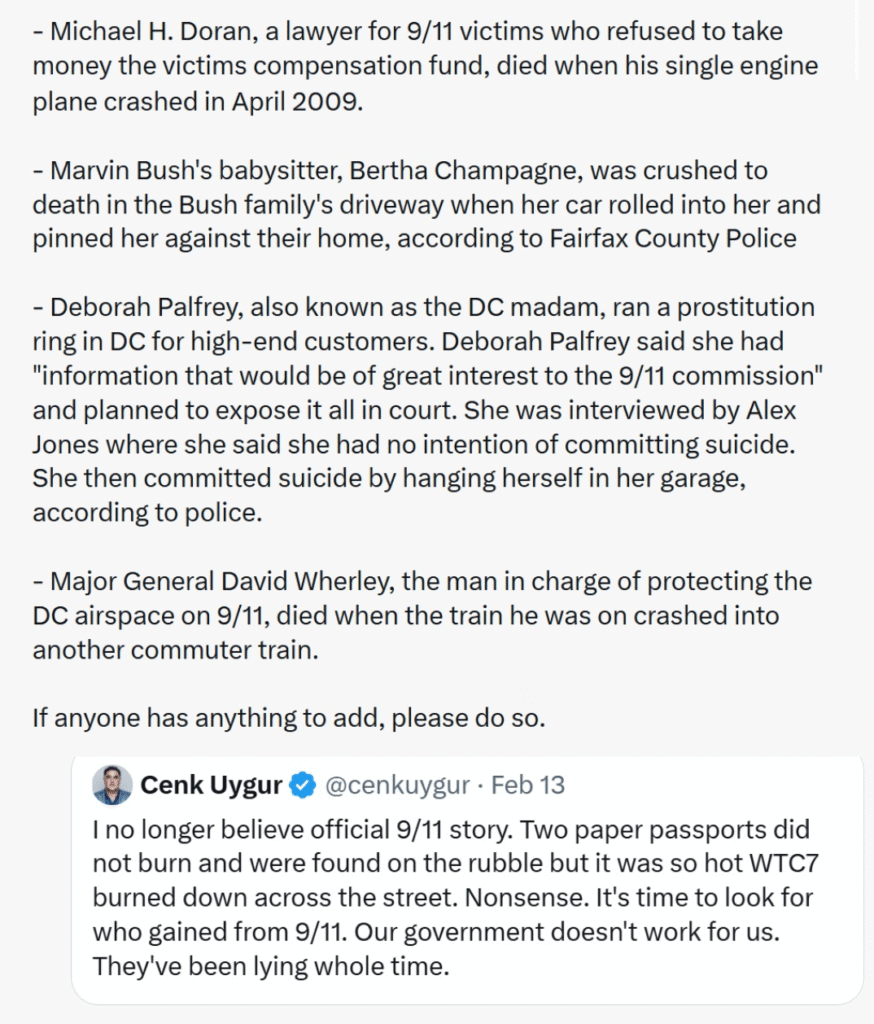Click the blue verified badge beside Cenk Uygur
Viewport: 874px width, 1024px height.
pyautogui.click(x=304, y=786)
